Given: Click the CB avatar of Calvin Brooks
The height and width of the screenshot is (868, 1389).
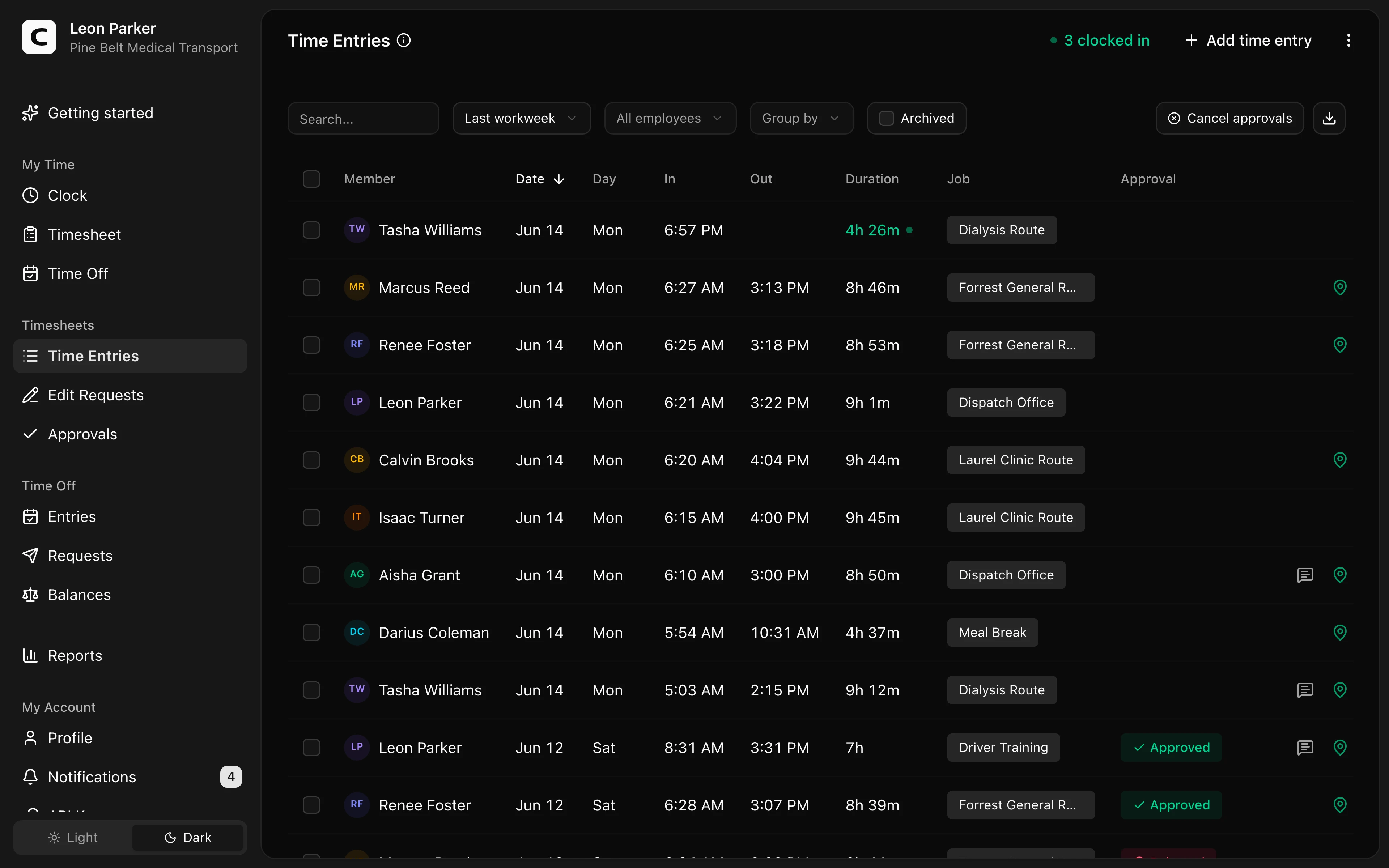Looking at the screenshot, I should (x=356, y=459).
